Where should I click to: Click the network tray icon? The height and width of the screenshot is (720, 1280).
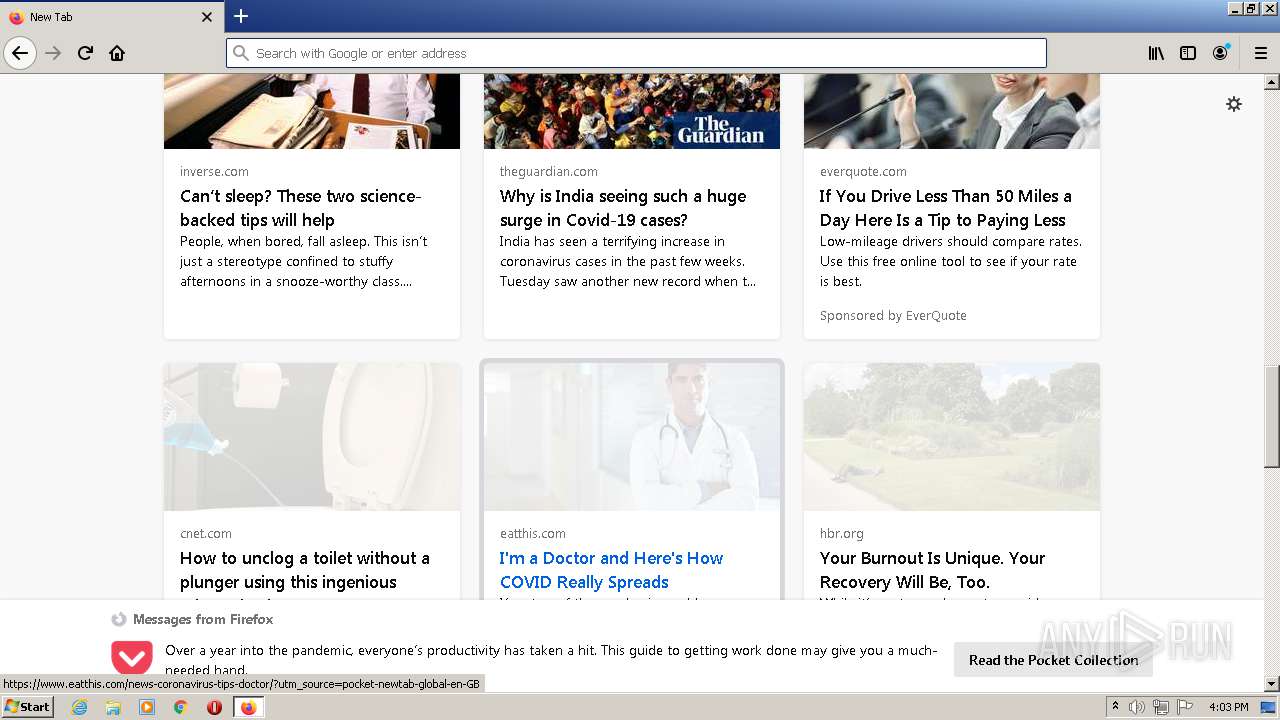[1161, 707]
